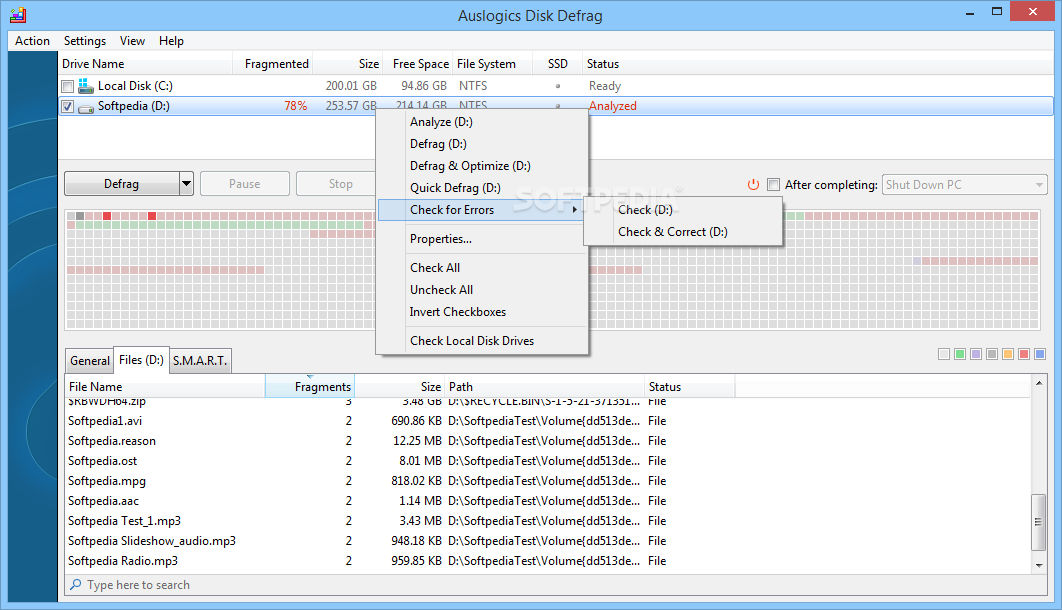Image resolution: width=1062 pixels, height=610 pixels.
Task: Click the red Analyzed status text
Action: (x=612, y=106)
